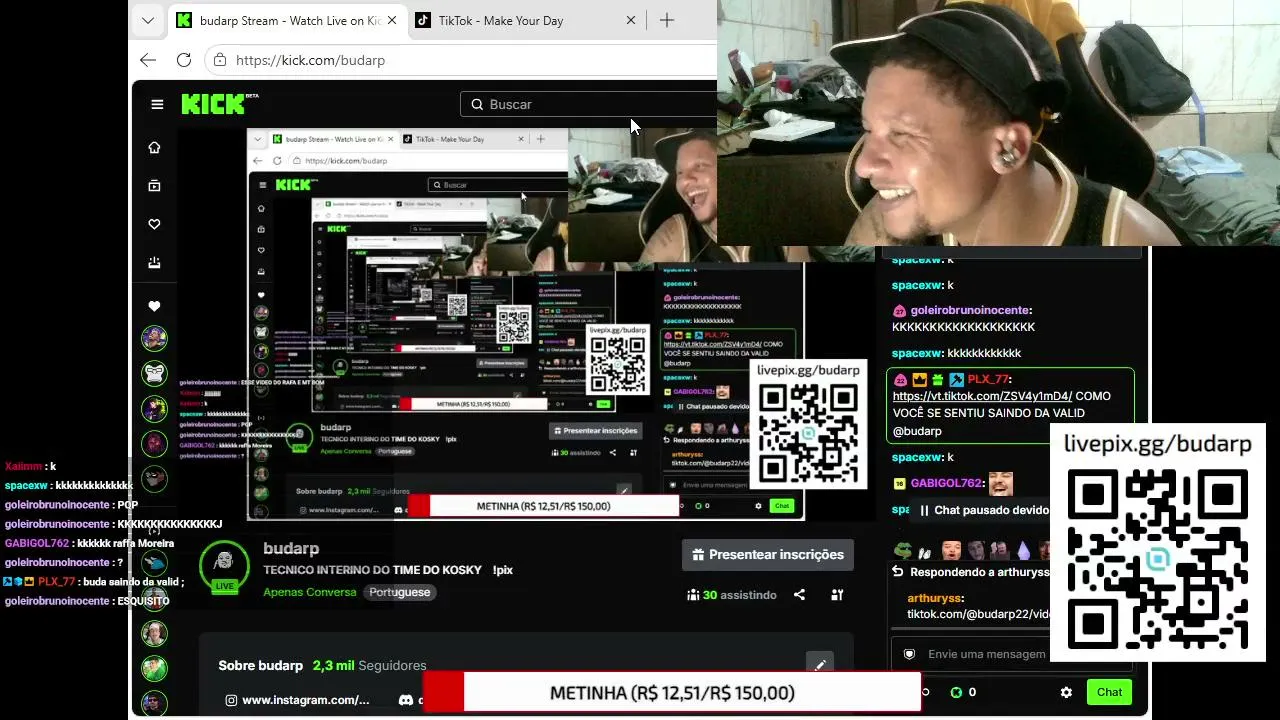
Task: Click Presentear inscrições gift button
Action: tap(767, 554)
